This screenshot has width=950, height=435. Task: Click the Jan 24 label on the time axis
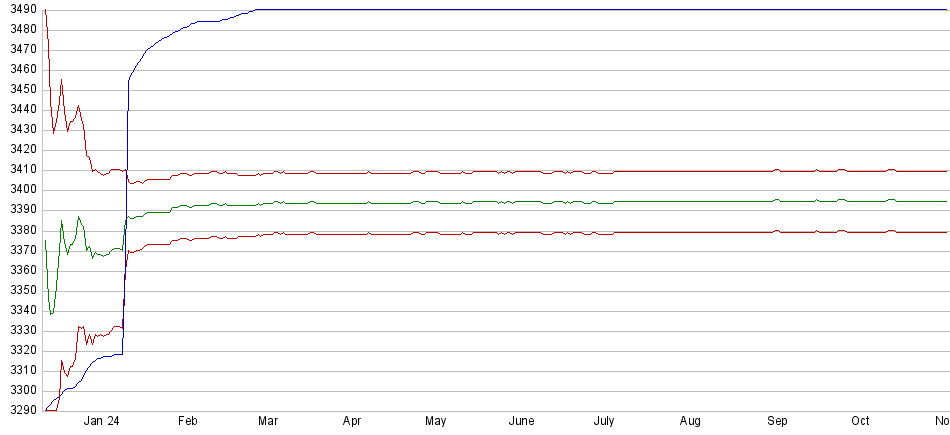coord(104,422)
